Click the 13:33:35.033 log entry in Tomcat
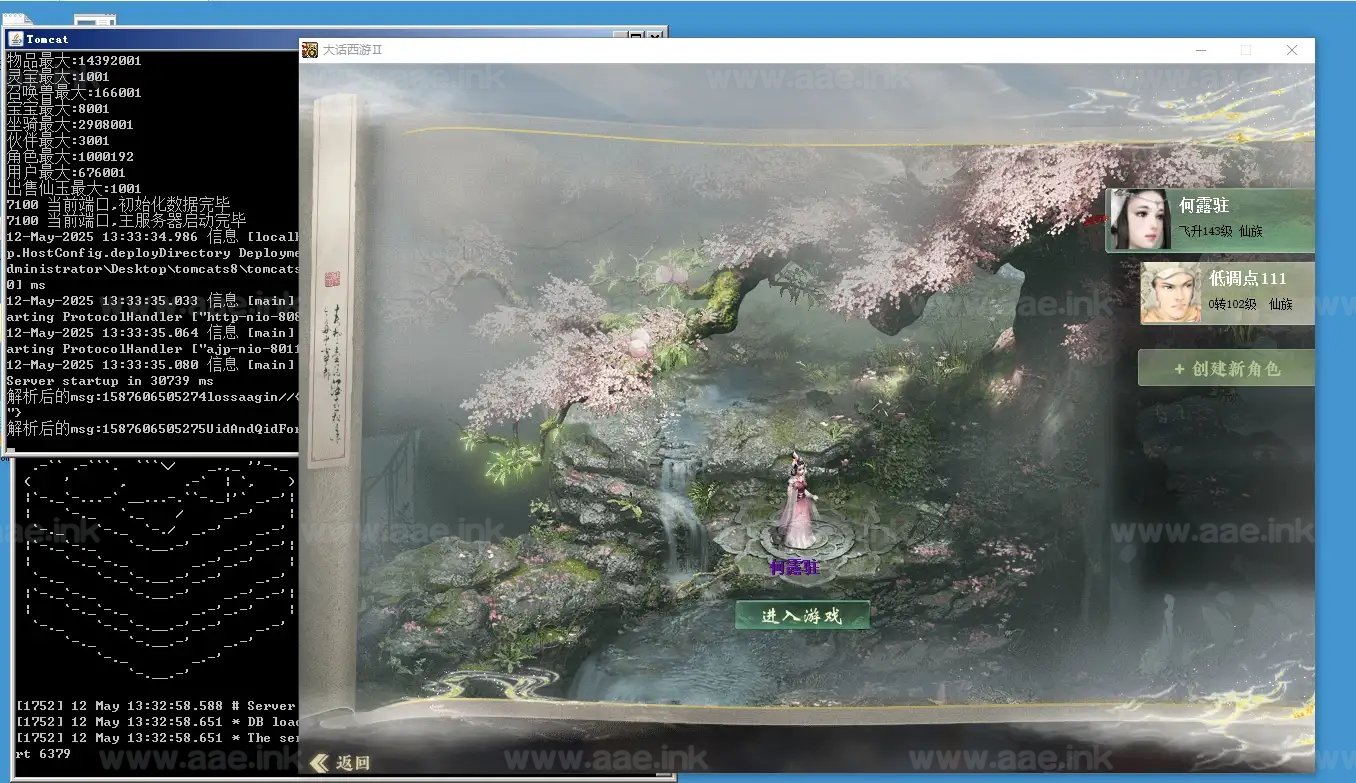This screenshot has height=783, width=1356. pyautogui.click(x=152, y=300)
